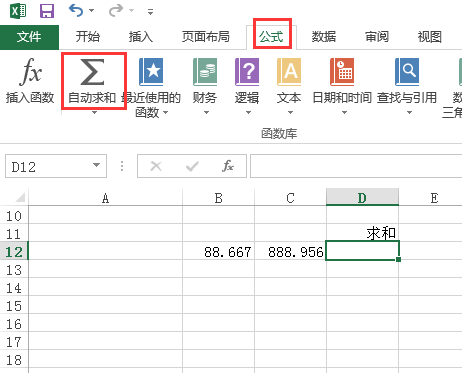Screen dimensions: 462x373
Task: Click the active empty cell D12
Action: [362, 251]
